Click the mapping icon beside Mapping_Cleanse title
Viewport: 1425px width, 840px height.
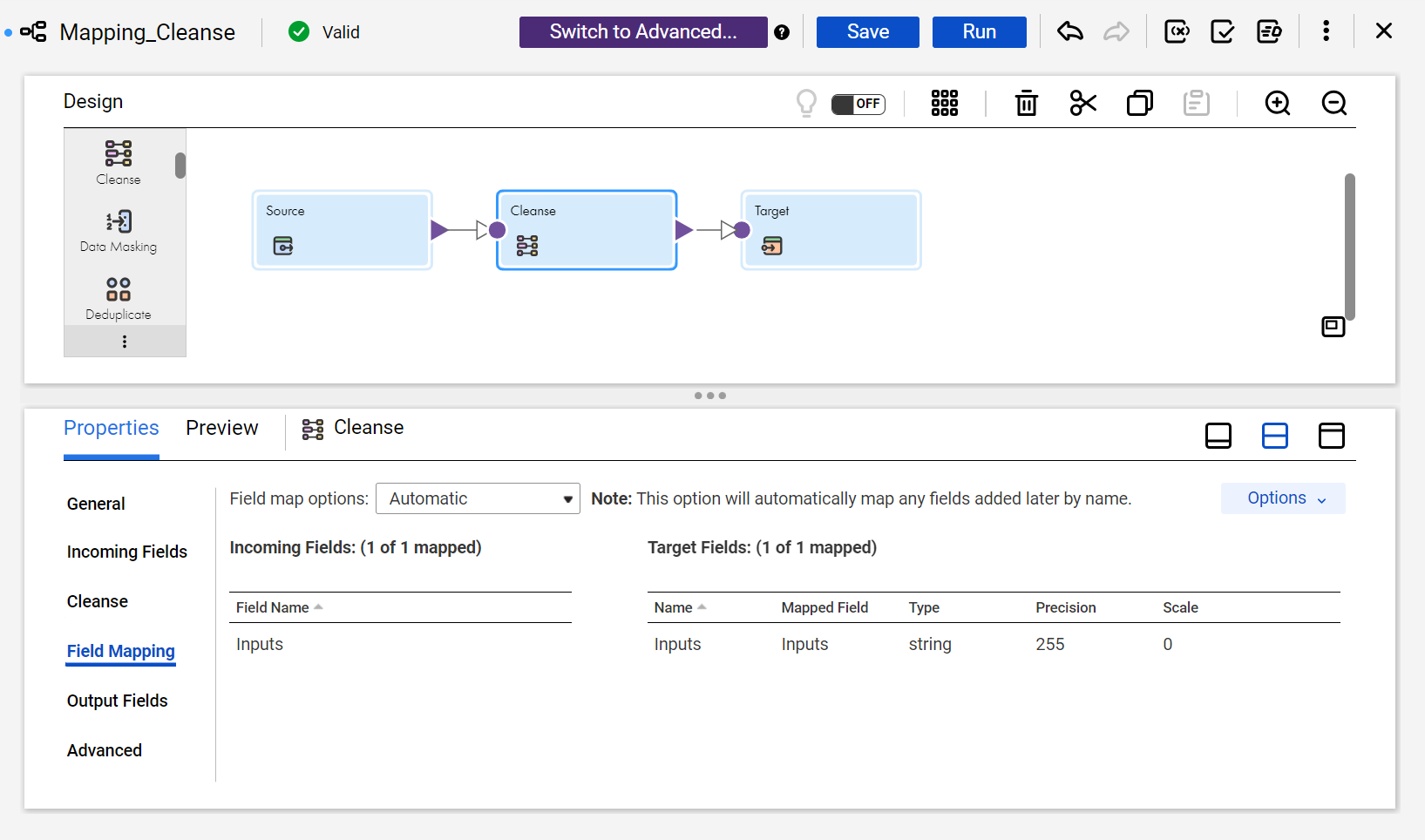(33, 32)
